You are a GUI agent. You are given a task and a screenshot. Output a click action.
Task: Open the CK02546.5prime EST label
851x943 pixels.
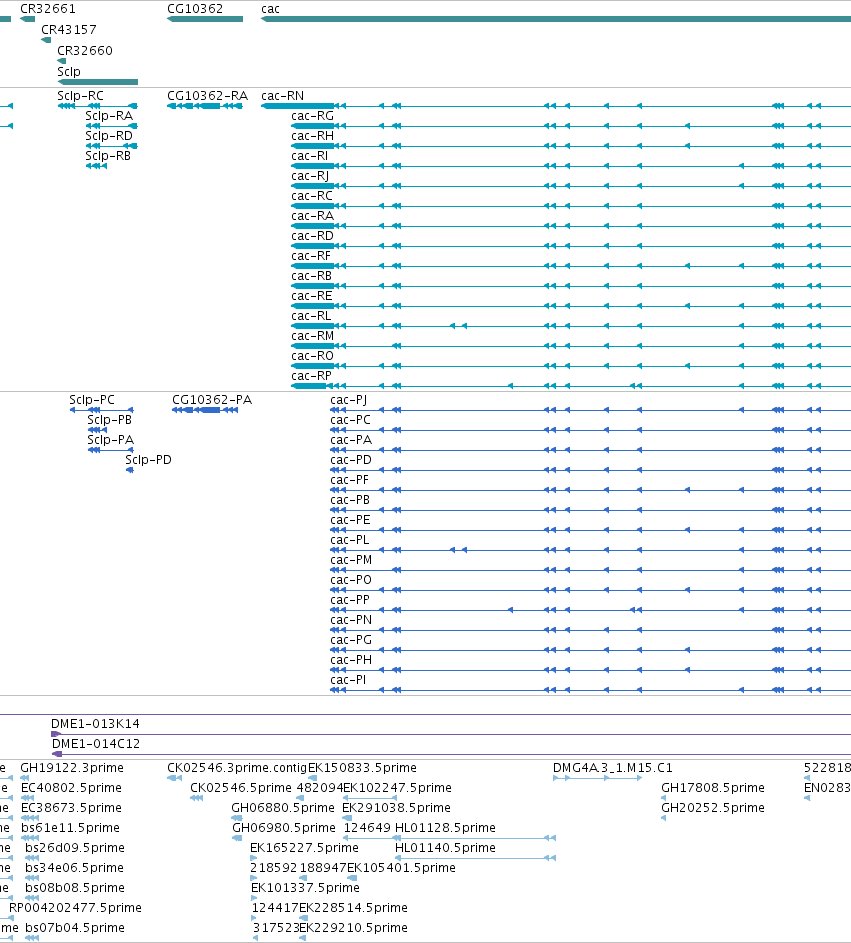point(241,788)
